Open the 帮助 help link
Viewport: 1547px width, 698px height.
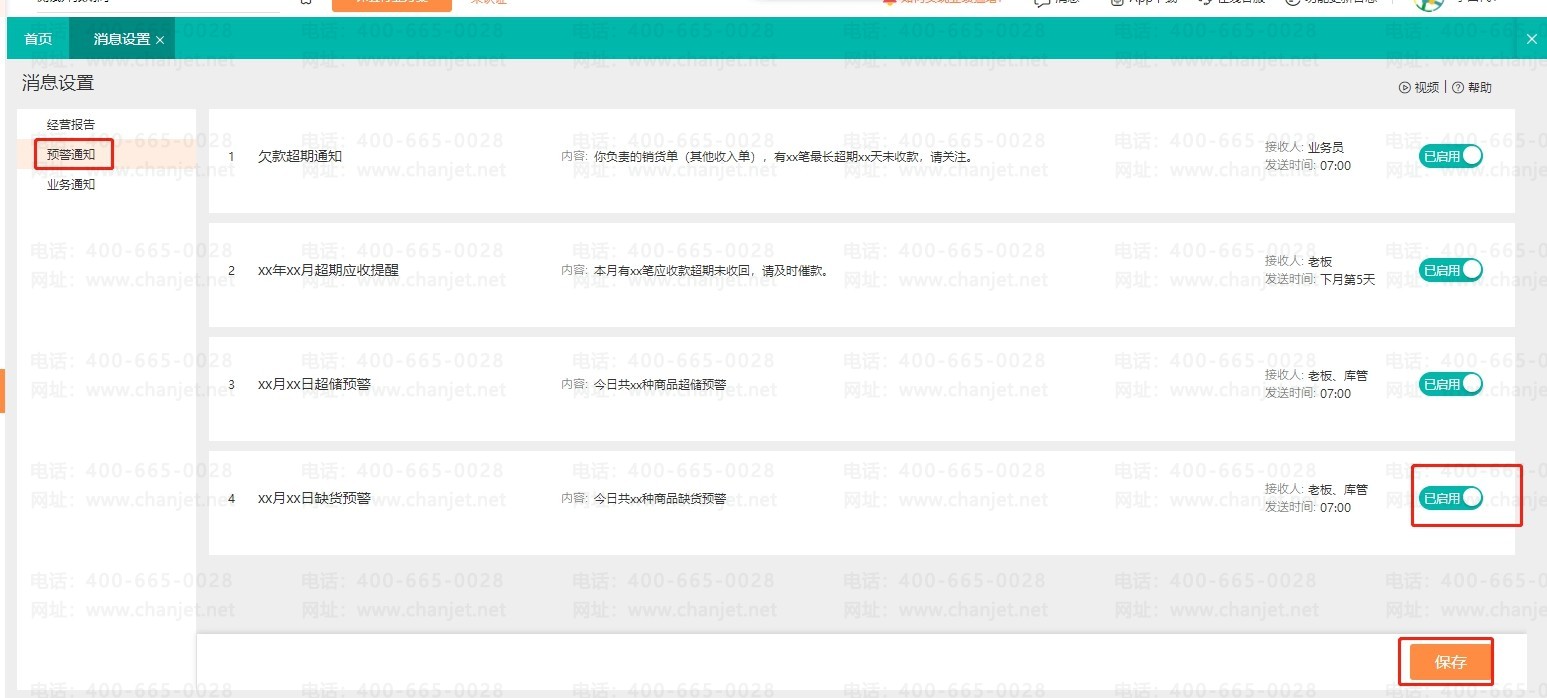click(1472, 87)
